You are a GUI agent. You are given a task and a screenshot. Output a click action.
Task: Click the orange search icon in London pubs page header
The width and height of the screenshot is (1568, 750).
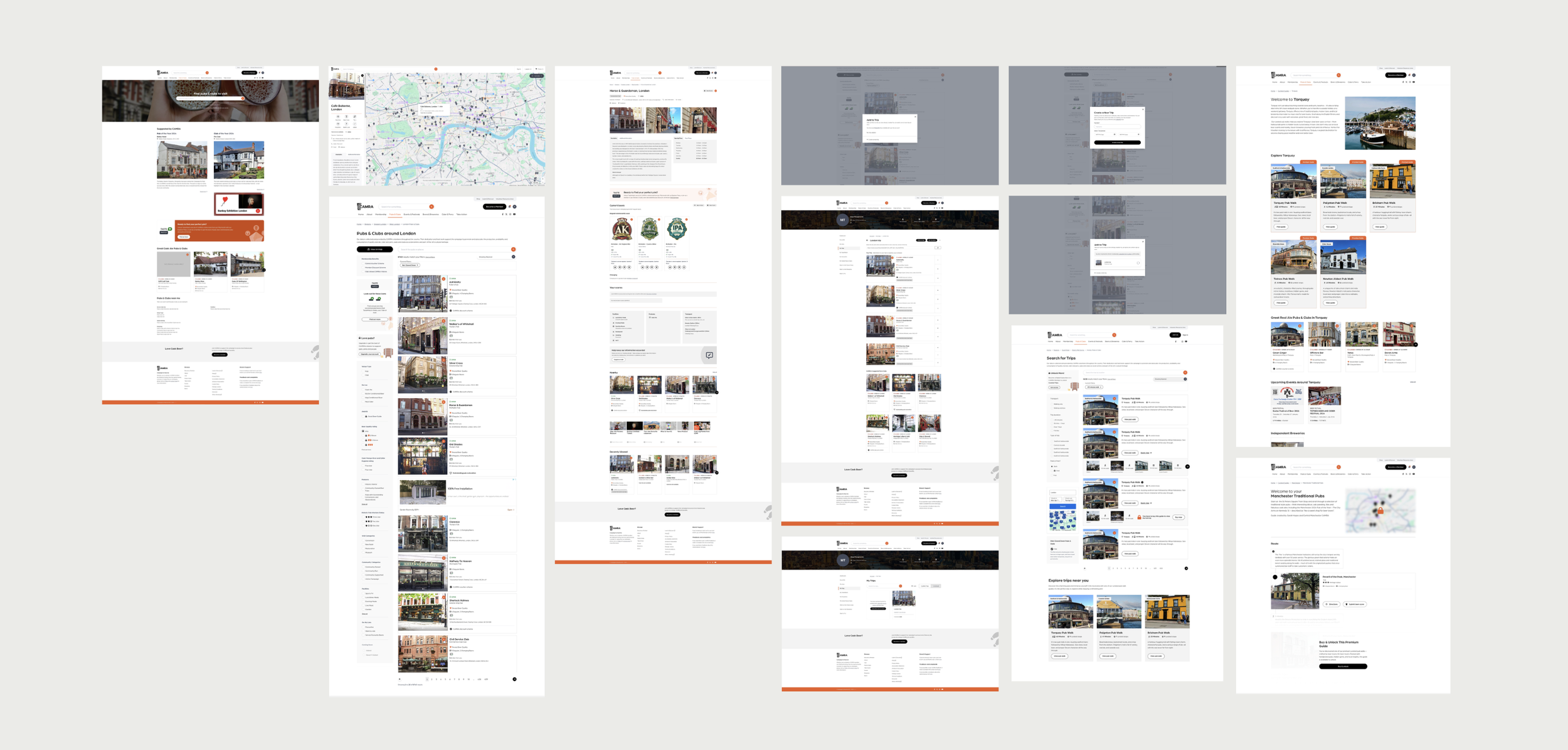coord(432,206)
